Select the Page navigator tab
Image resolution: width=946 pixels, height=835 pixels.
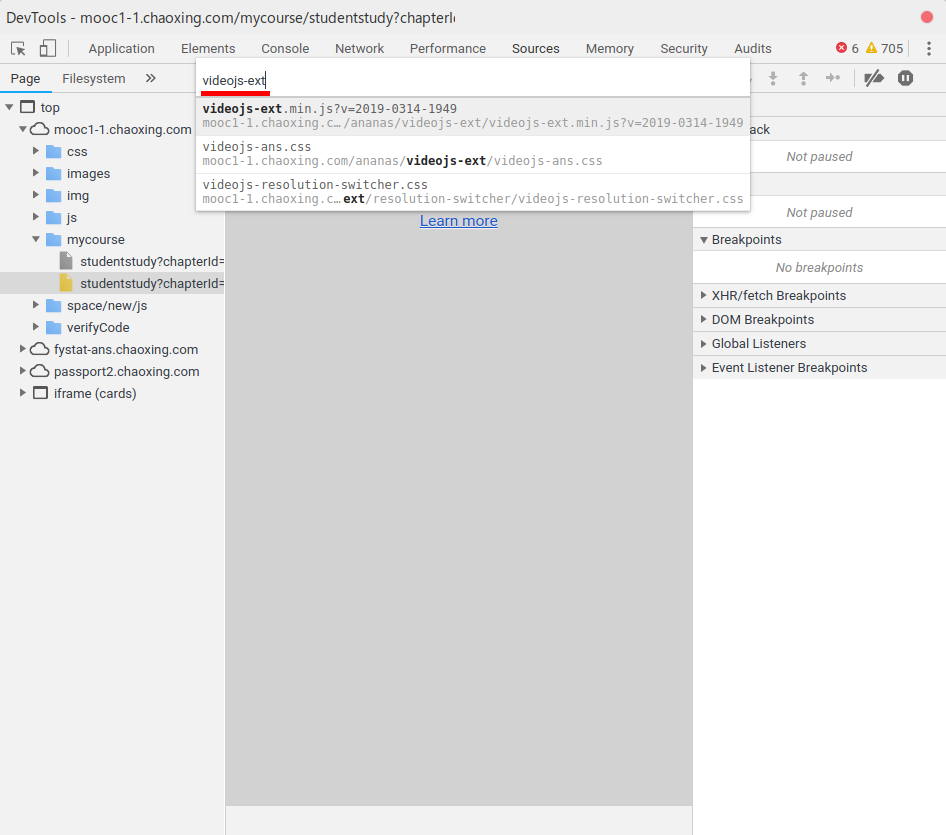(25, 78)
